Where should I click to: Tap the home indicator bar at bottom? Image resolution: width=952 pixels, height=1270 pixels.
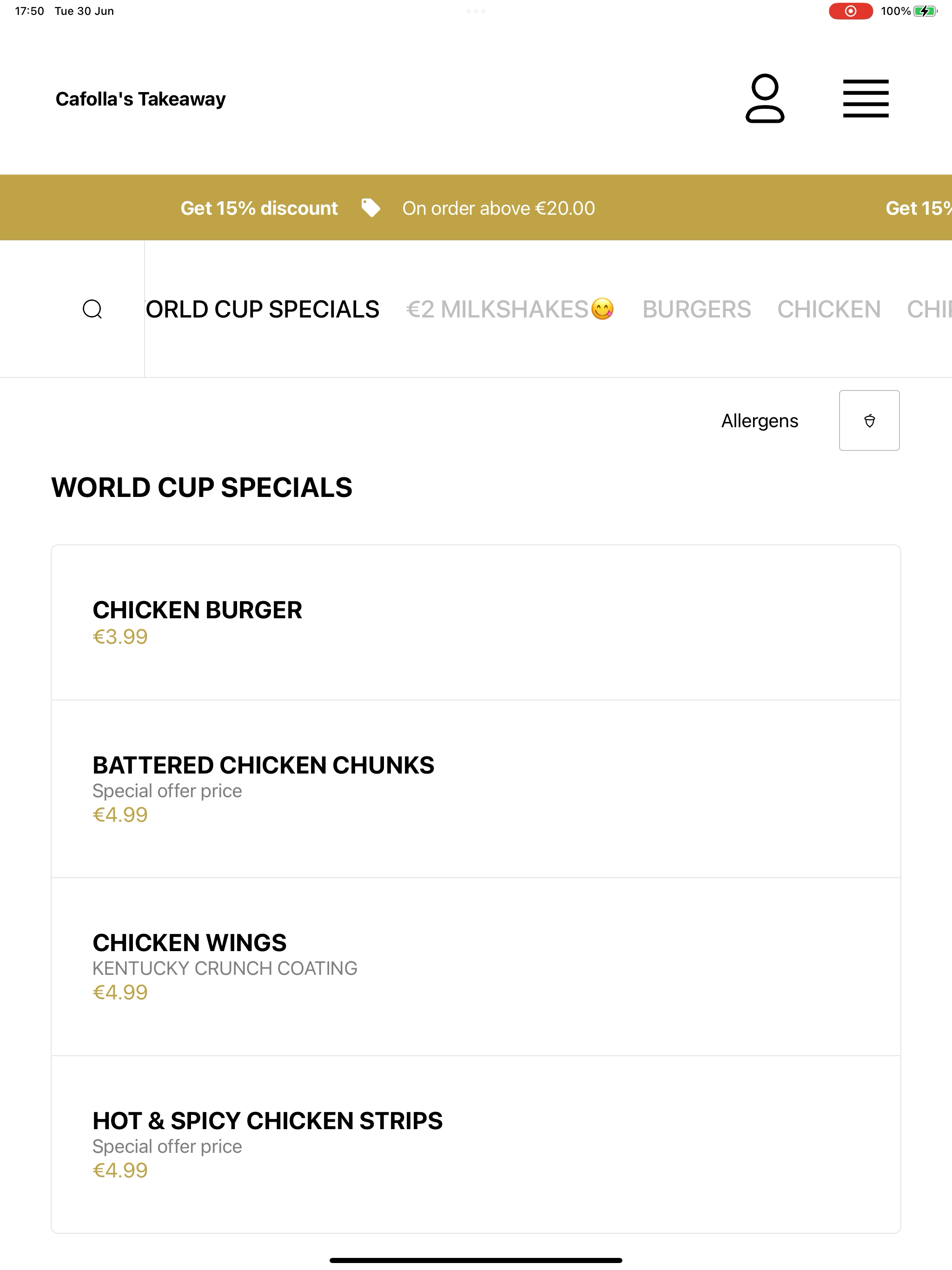[476, 1260]
